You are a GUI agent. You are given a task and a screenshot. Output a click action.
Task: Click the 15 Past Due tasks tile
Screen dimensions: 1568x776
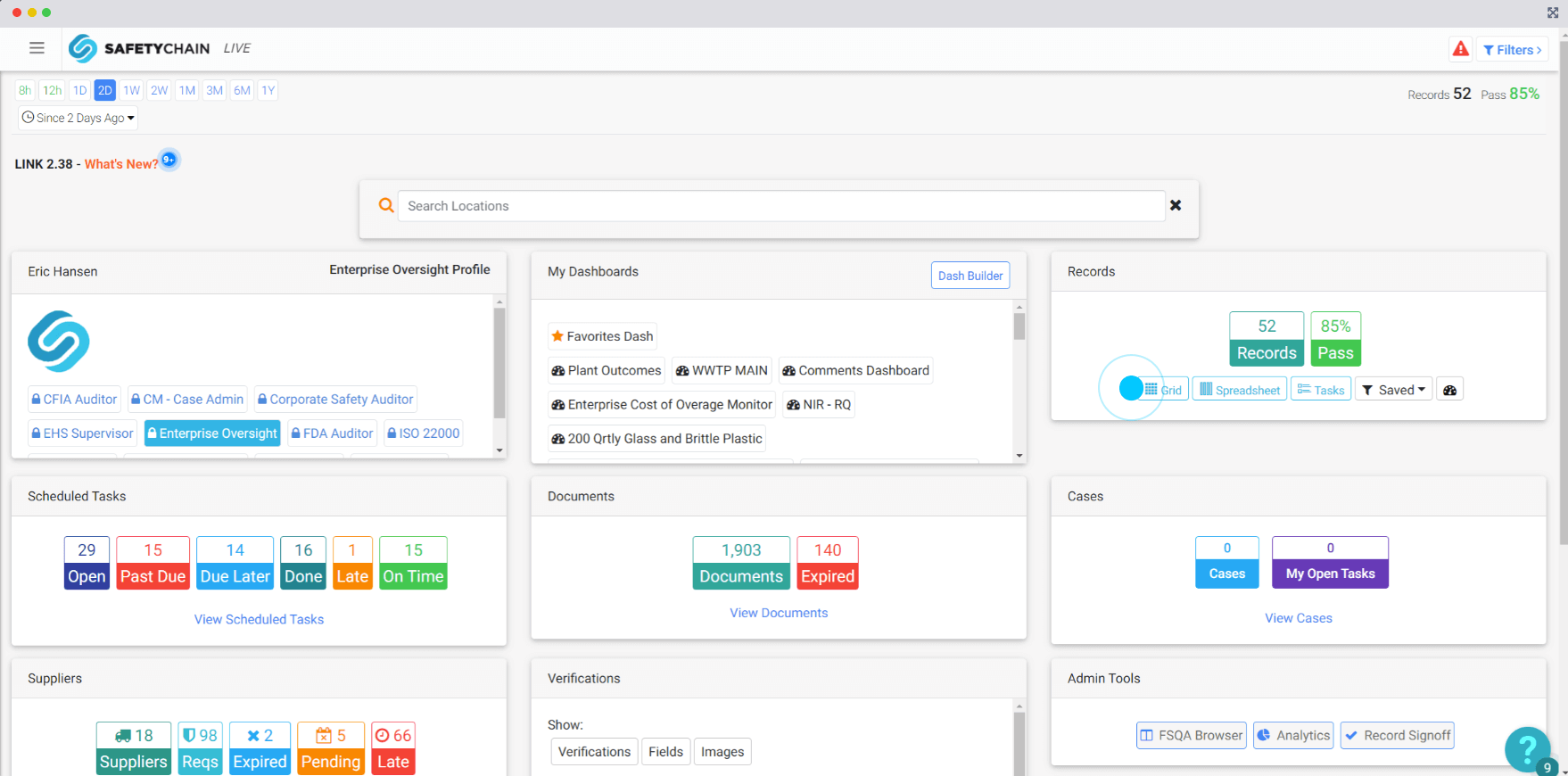tap(153, 563)
